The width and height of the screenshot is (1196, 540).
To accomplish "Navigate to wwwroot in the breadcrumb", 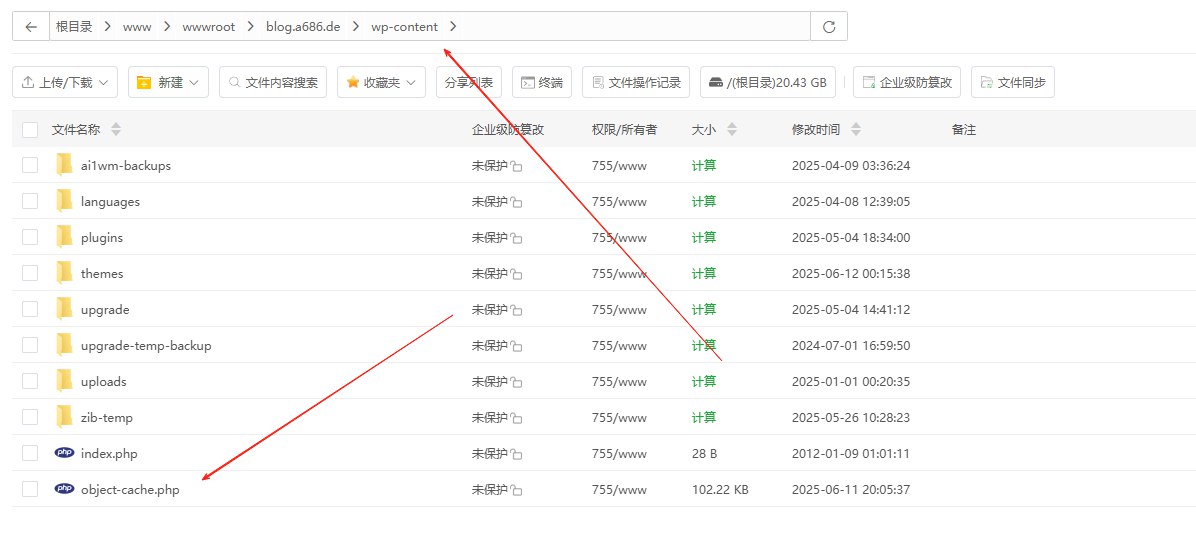I will (x=208, y=27).
